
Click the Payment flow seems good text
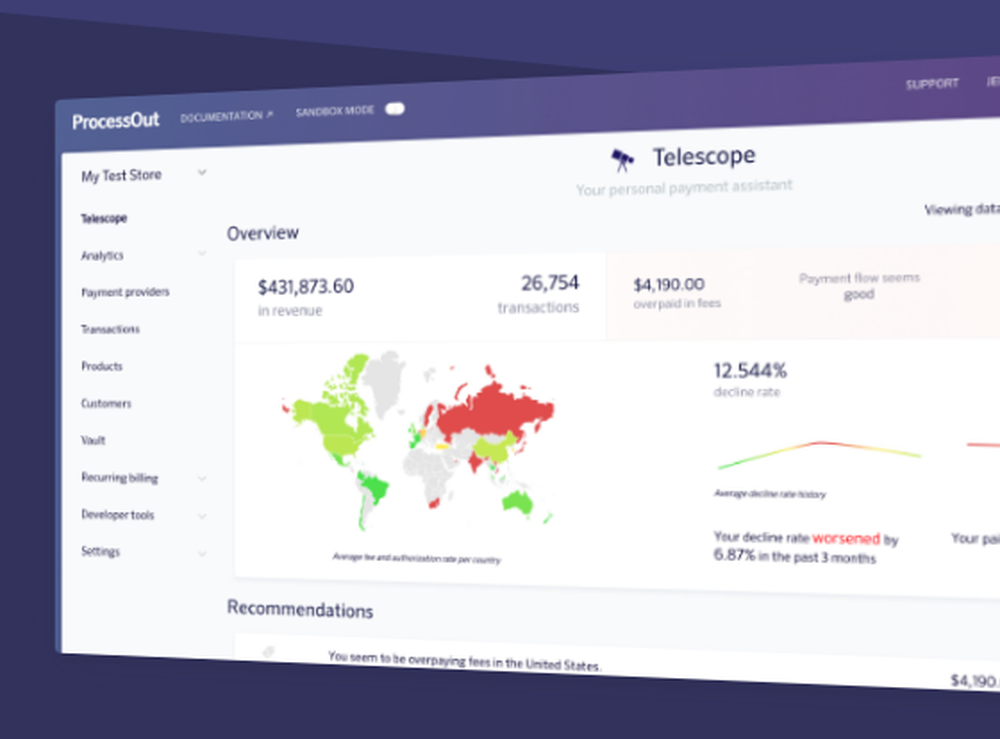click(x=858, y=286)
